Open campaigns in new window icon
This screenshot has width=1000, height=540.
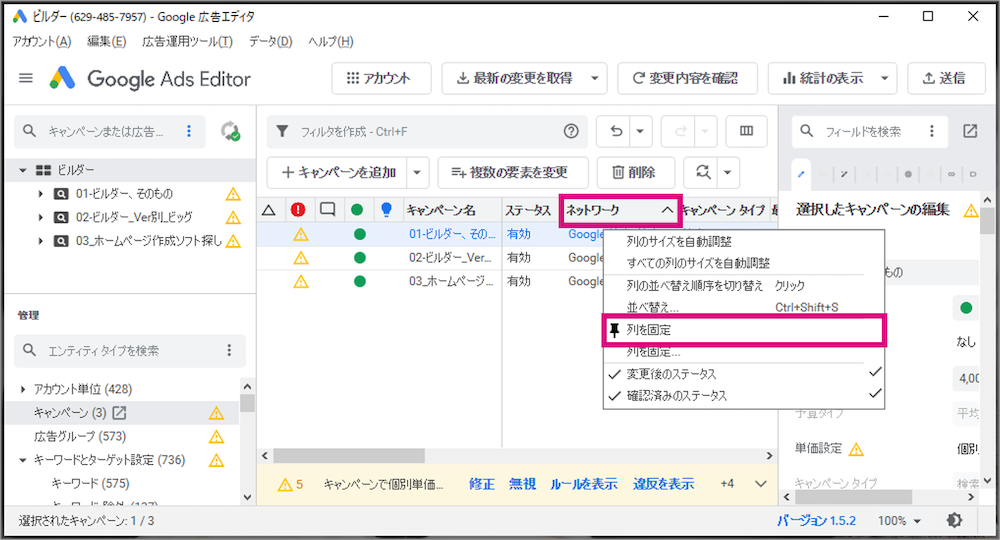tap(119, 413)
